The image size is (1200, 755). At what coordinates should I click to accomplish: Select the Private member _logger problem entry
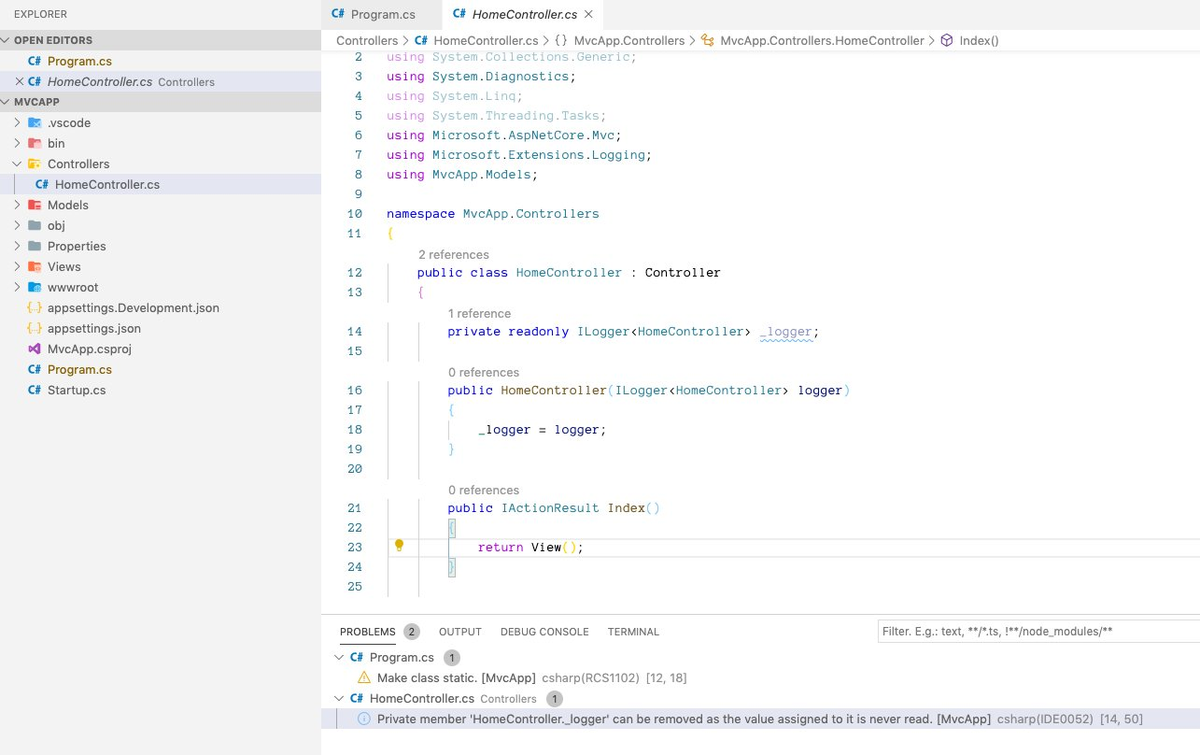760,719
